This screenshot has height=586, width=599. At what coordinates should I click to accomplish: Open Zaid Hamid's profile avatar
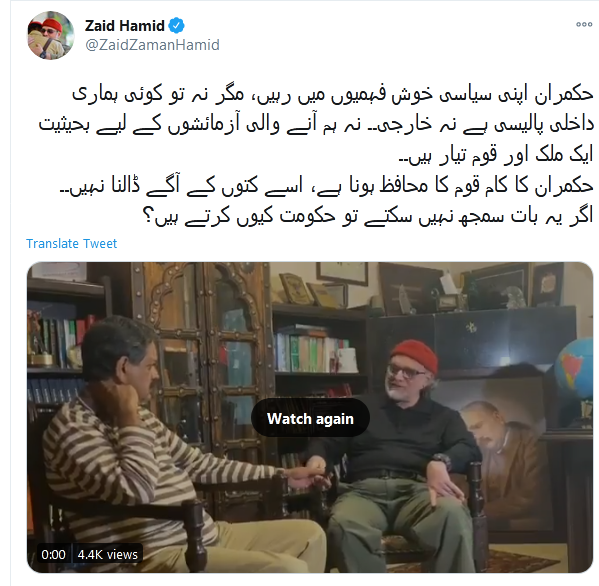point(50,35)
